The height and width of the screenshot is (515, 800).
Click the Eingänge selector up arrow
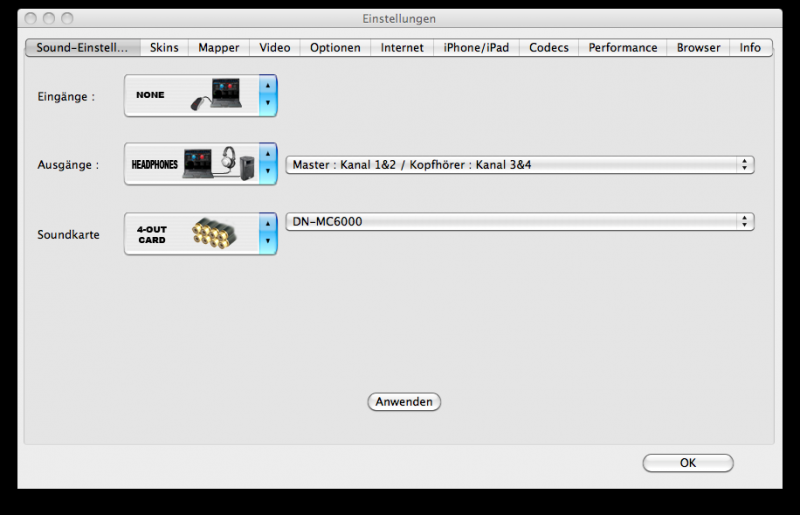[268, 86]
